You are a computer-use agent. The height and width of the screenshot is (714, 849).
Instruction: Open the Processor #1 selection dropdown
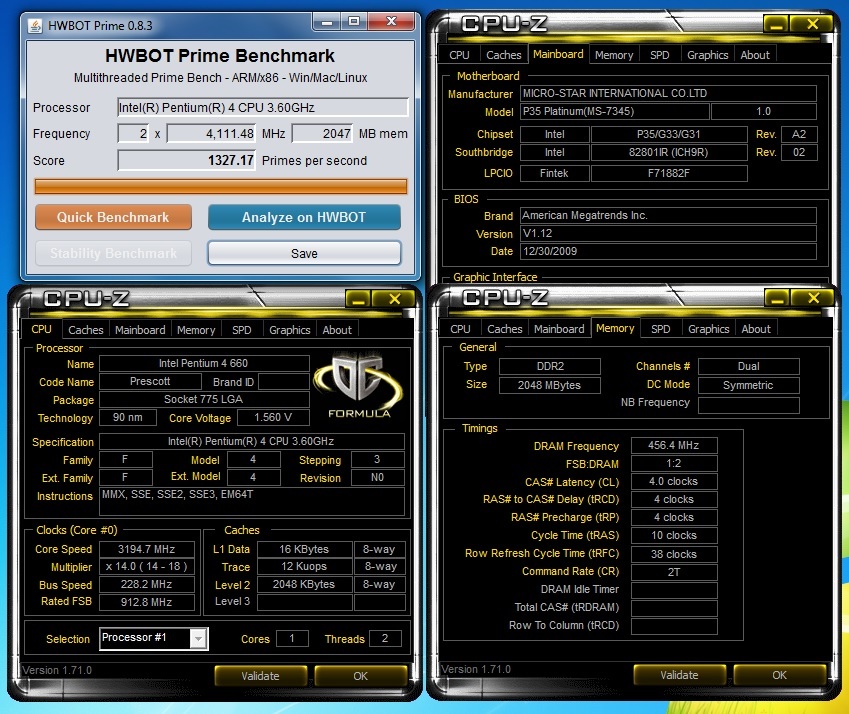[199, 639]
